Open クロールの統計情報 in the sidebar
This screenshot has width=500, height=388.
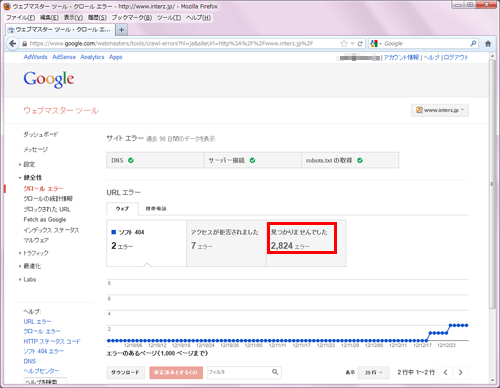[x=48, y=199]
